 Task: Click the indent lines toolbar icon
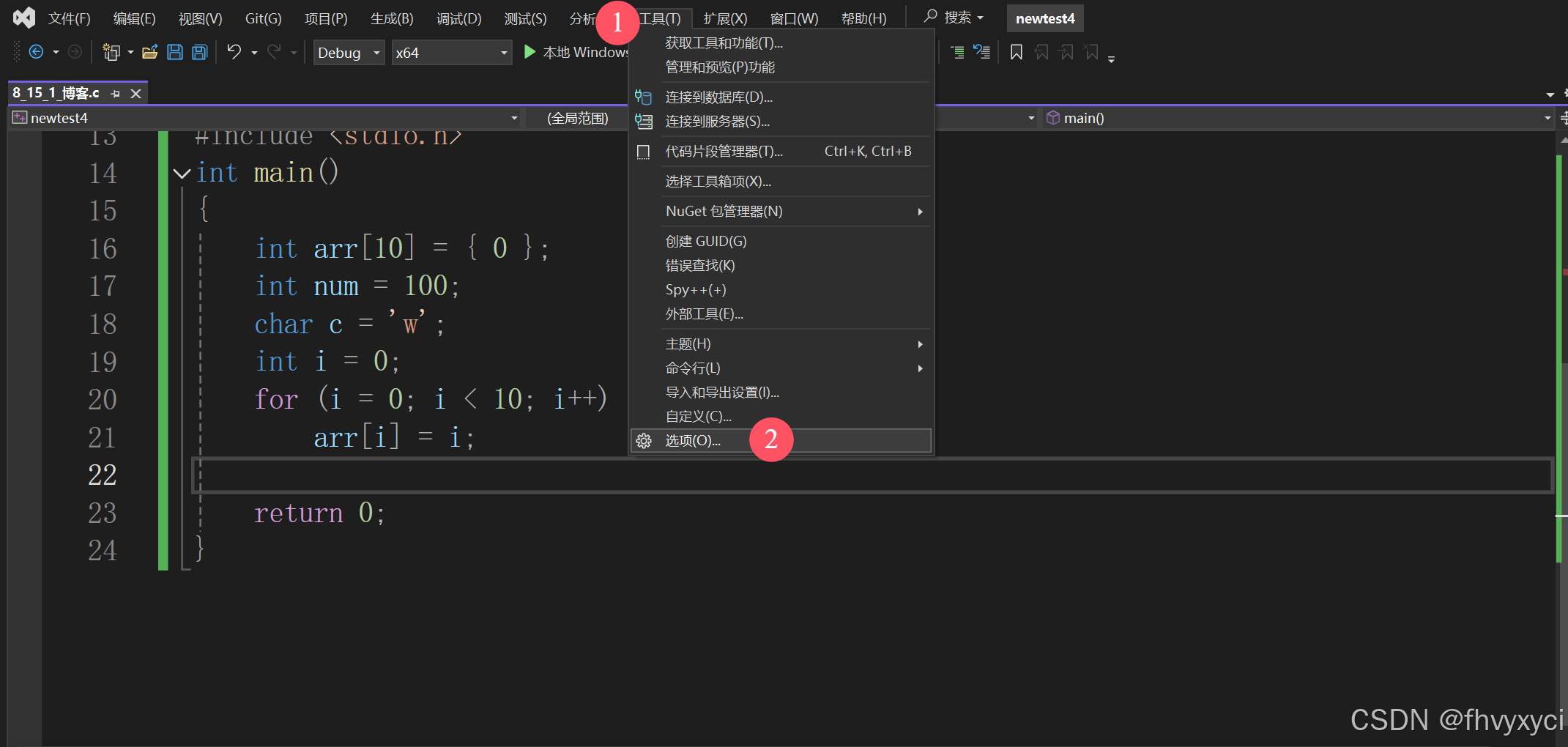[x=957, y=52]
